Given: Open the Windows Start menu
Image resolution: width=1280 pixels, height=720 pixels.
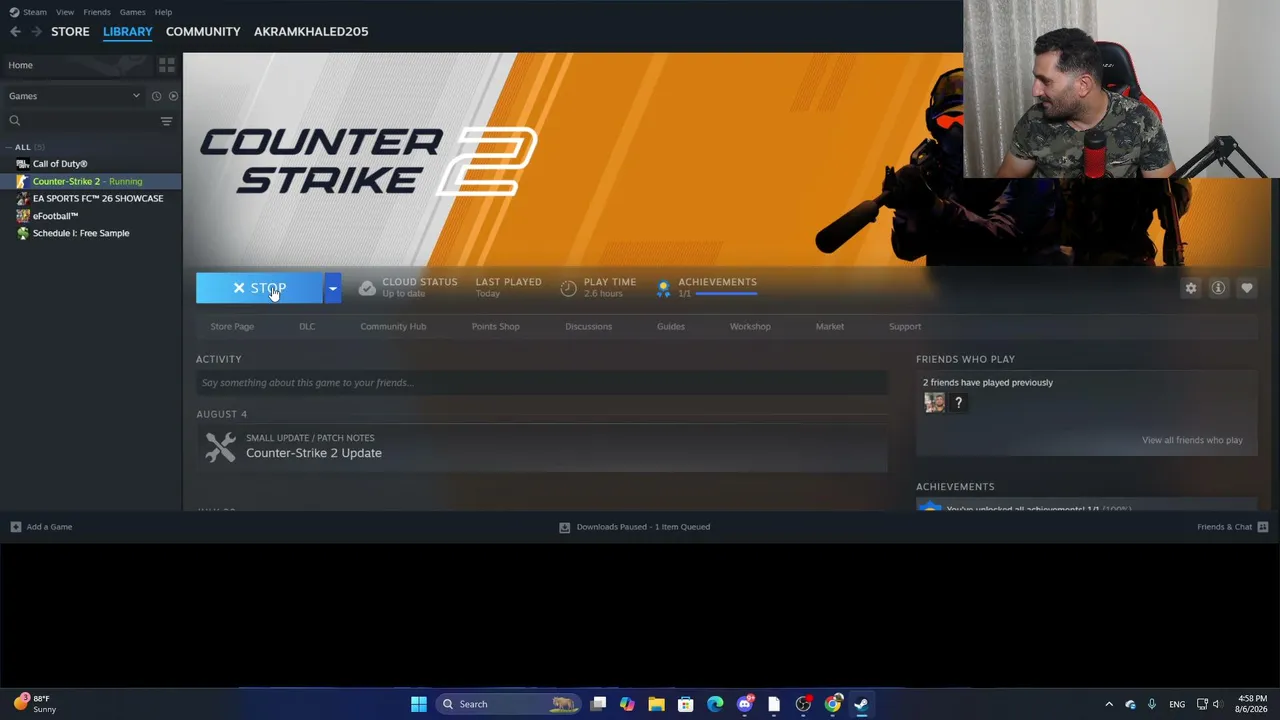Looking at the screenshot, I should click(419, 704).
